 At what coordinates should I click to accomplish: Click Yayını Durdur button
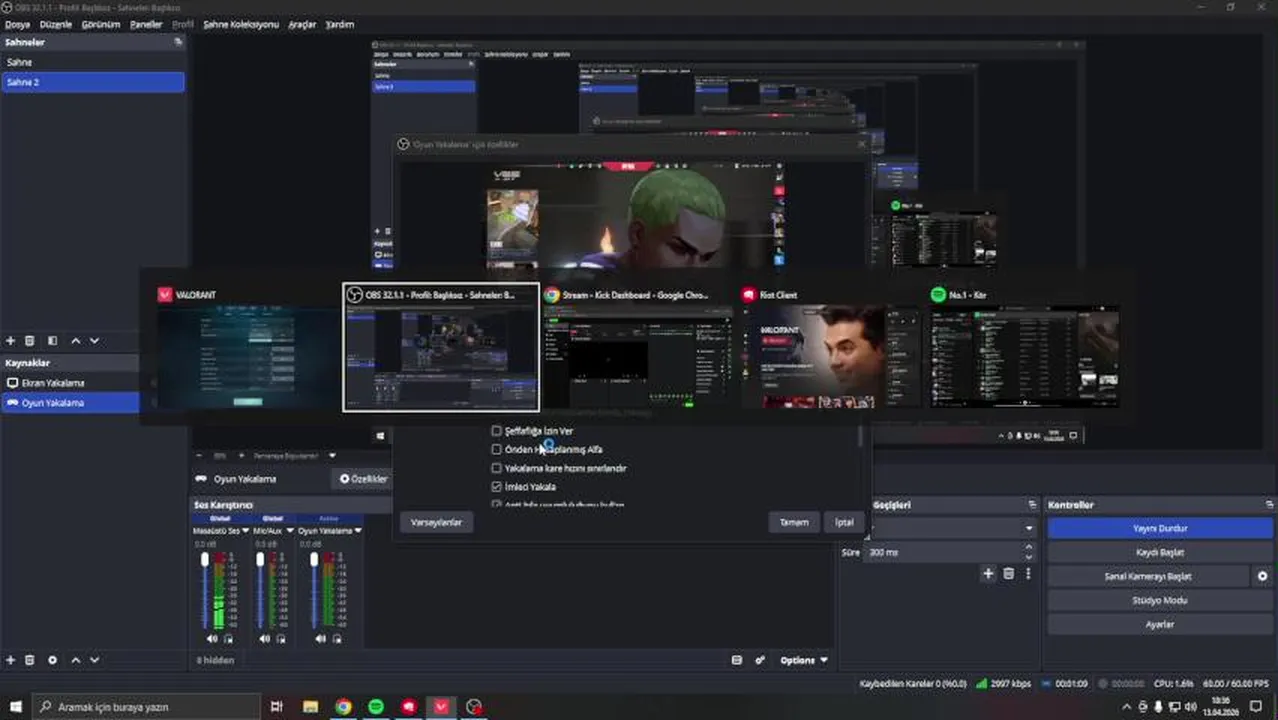click(1160, 528)
